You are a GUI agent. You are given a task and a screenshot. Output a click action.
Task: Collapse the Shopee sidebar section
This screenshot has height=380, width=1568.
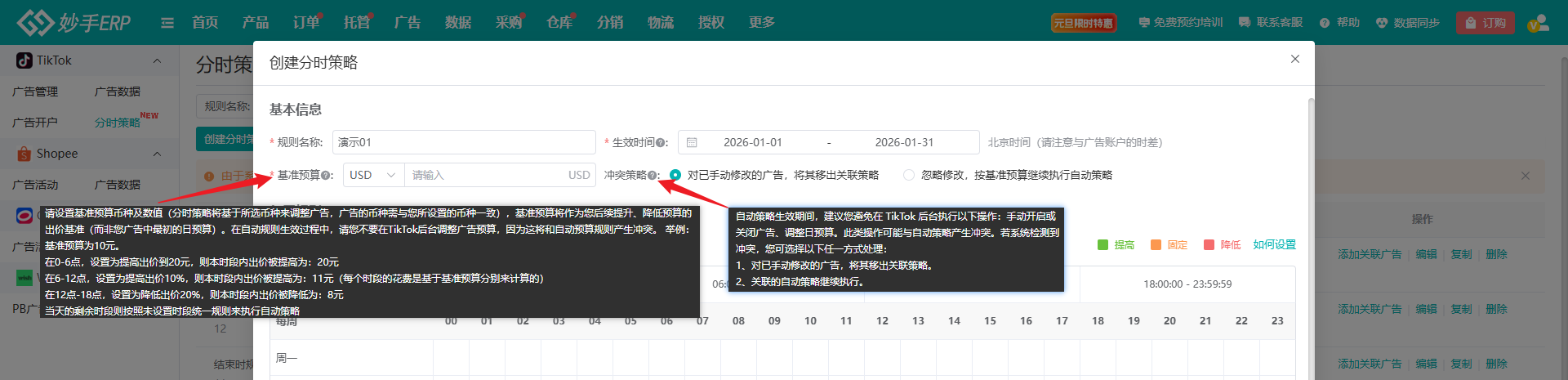(x=157, y=154)
